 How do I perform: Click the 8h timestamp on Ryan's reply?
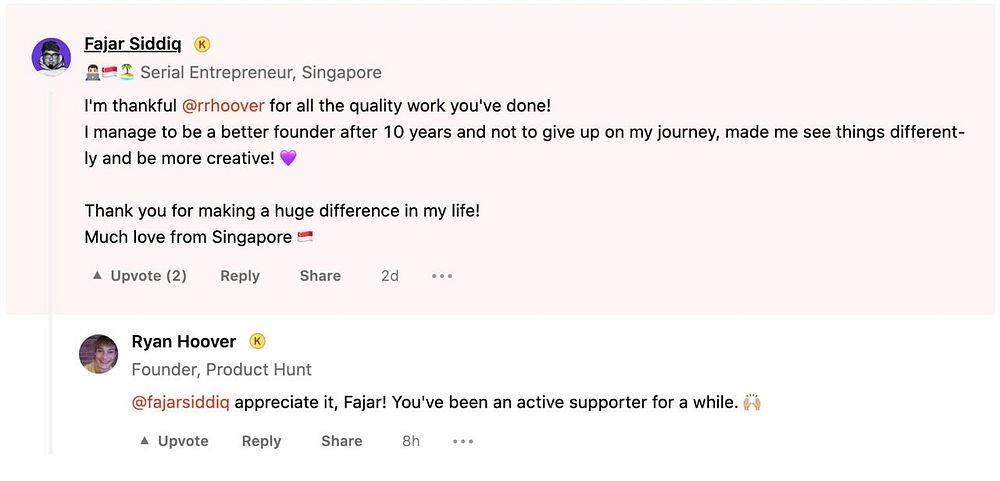411,441
